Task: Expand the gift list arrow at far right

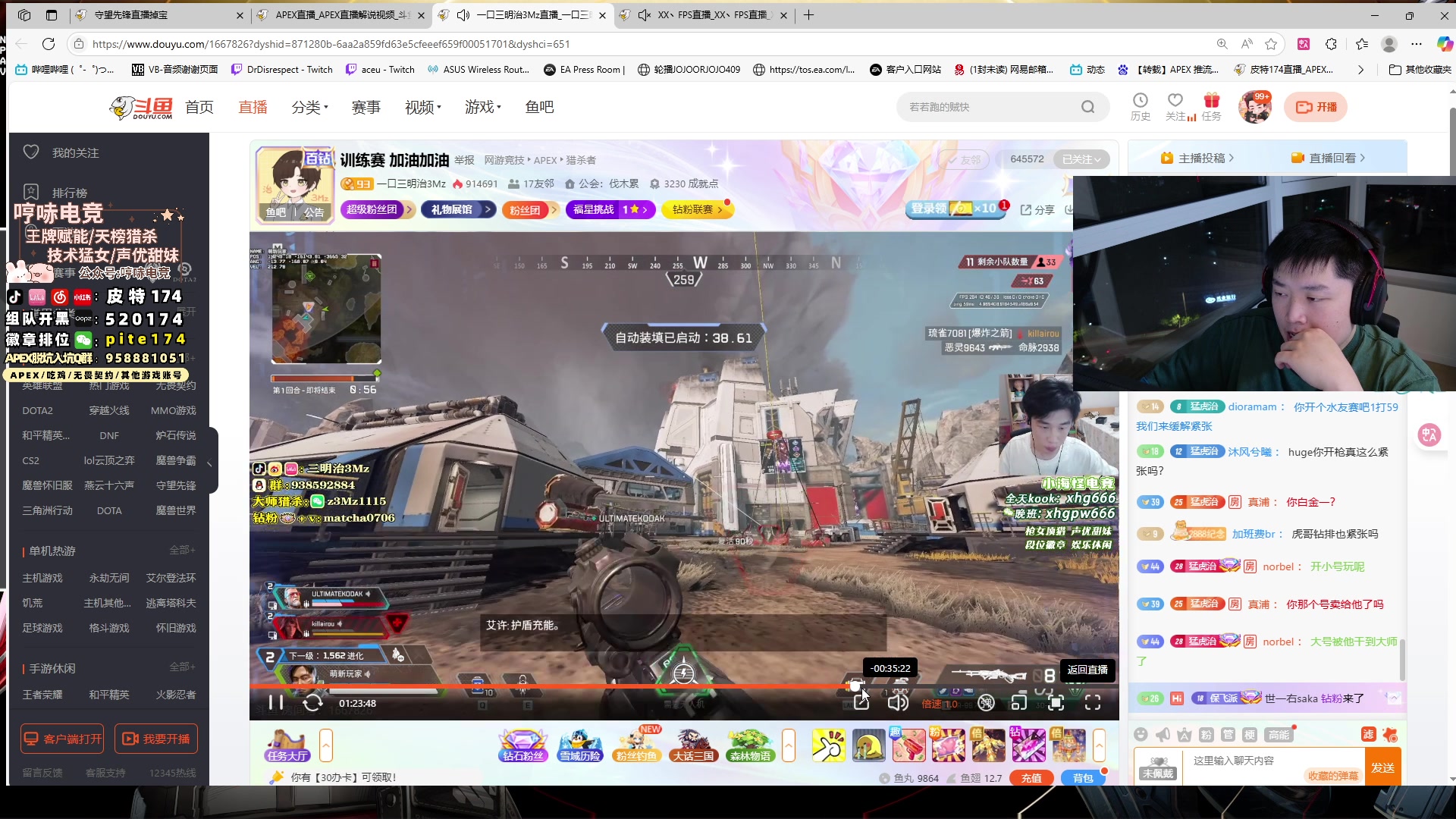Action: 1099,745
